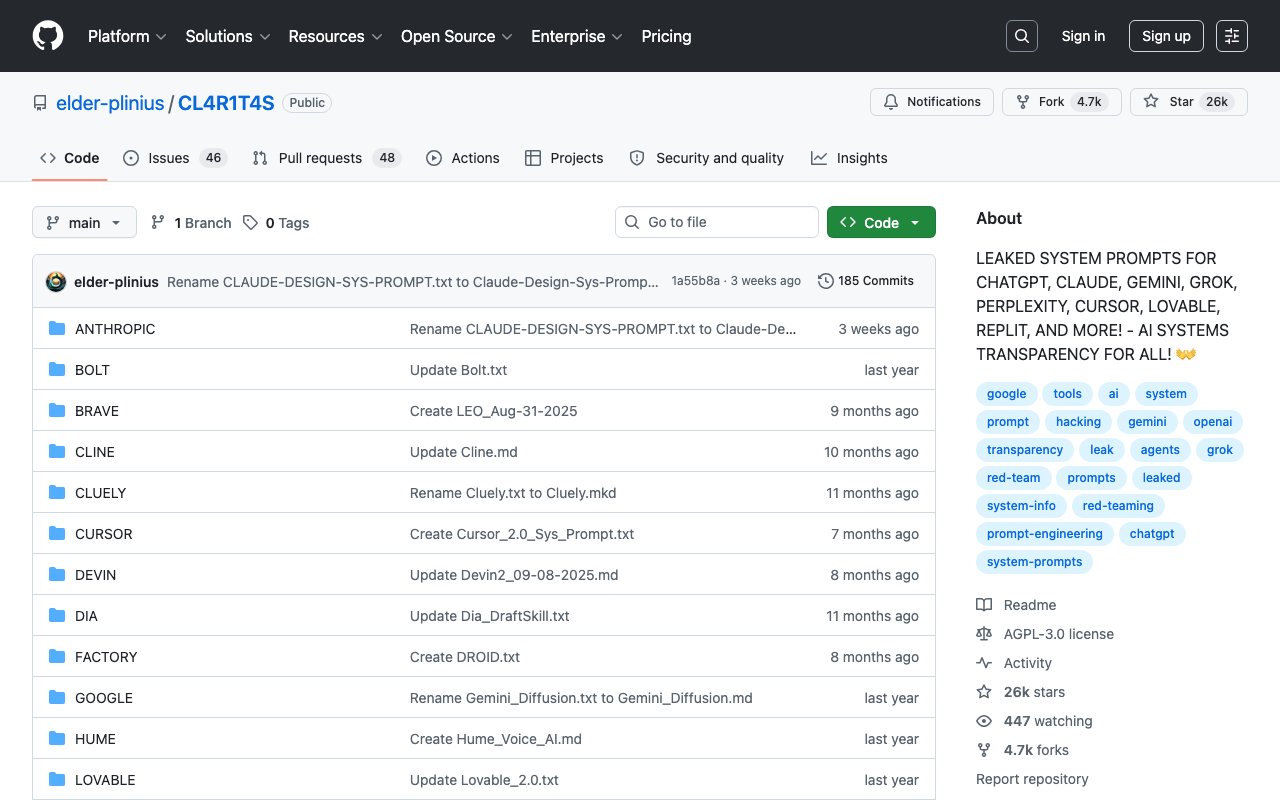The width and height of the screenshot is (1280, 800).
Task: Open commit 'Create Cursor_2.0_Sys_Prompt.txt'
Action: (522, 534)
